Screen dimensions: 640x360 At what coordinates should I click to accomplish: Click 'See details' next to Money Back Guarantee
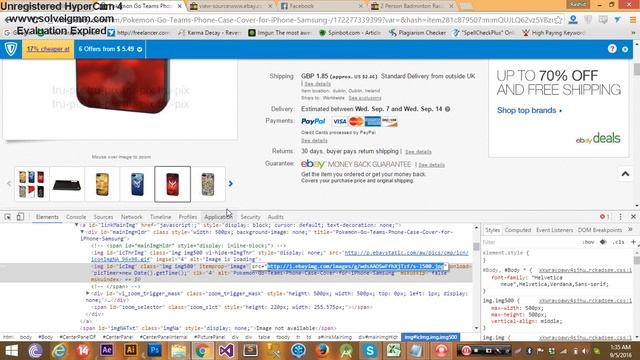pos(431,165)
